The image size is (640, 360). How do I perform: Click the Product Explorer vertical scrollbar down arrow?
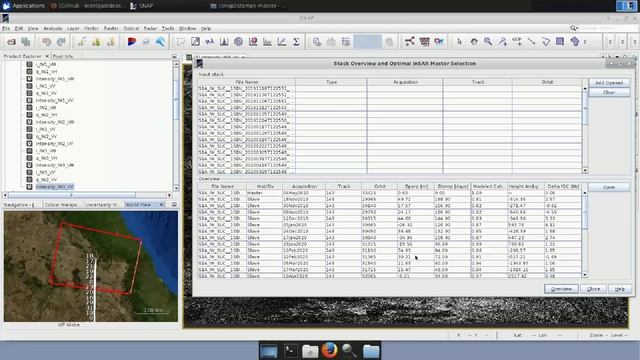click(x=176, y=188)
